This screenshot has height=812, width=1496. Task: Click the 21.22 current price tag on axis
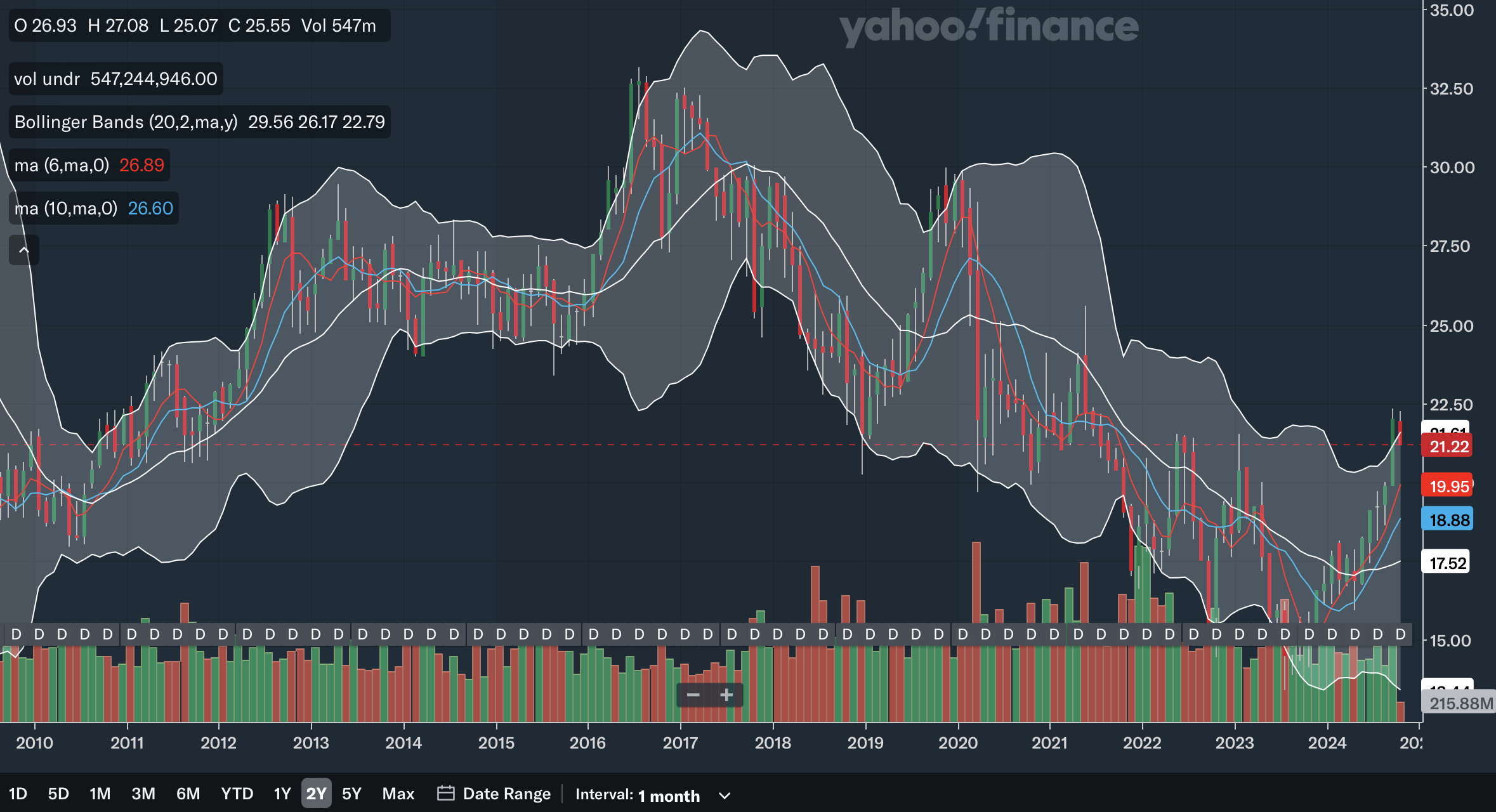point(1448,447)
